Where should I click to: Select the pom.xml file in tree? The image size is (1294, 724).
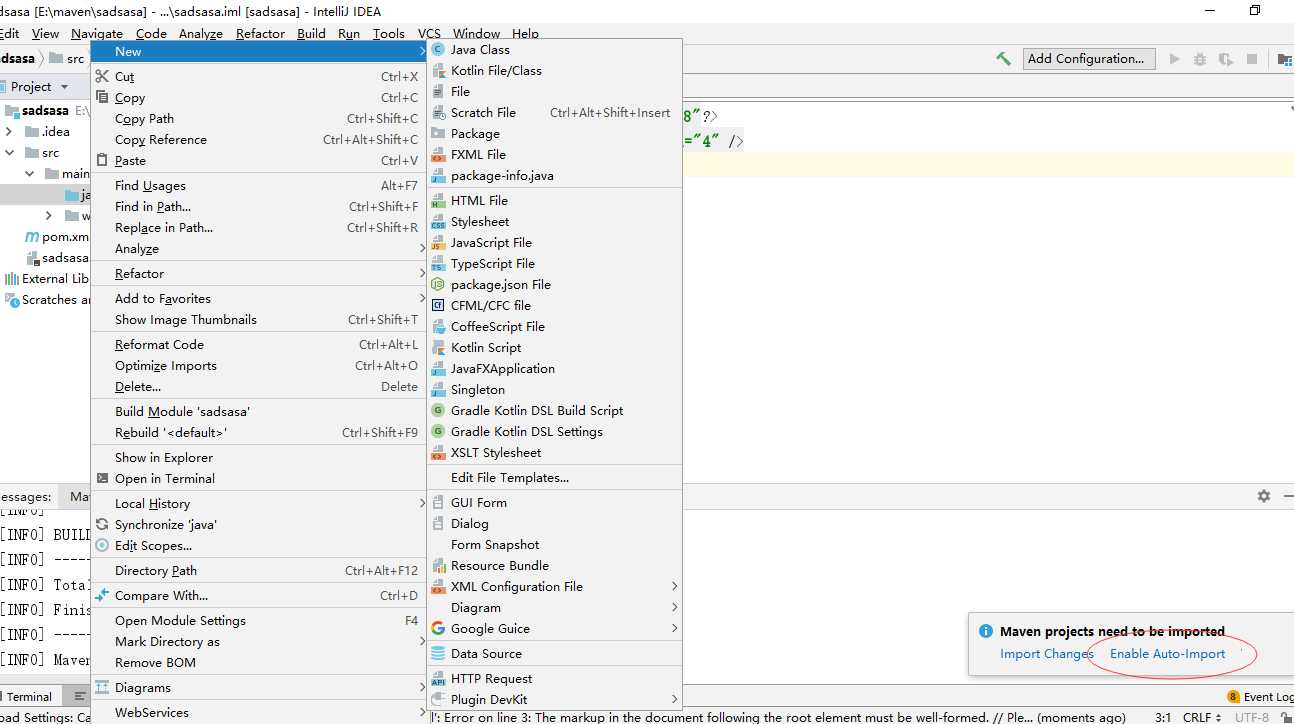[x=56, y=237]
